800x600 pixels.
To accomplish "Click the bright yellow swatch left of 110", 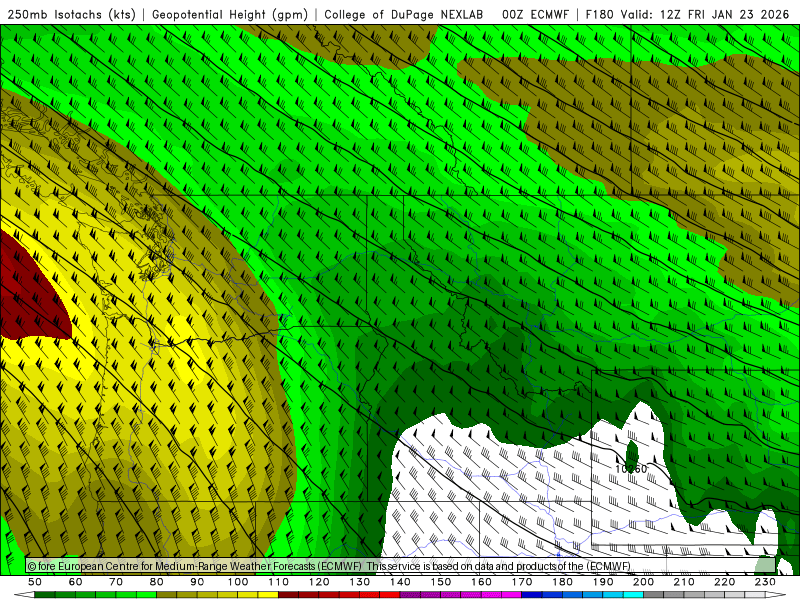I will tap(268, 595).
